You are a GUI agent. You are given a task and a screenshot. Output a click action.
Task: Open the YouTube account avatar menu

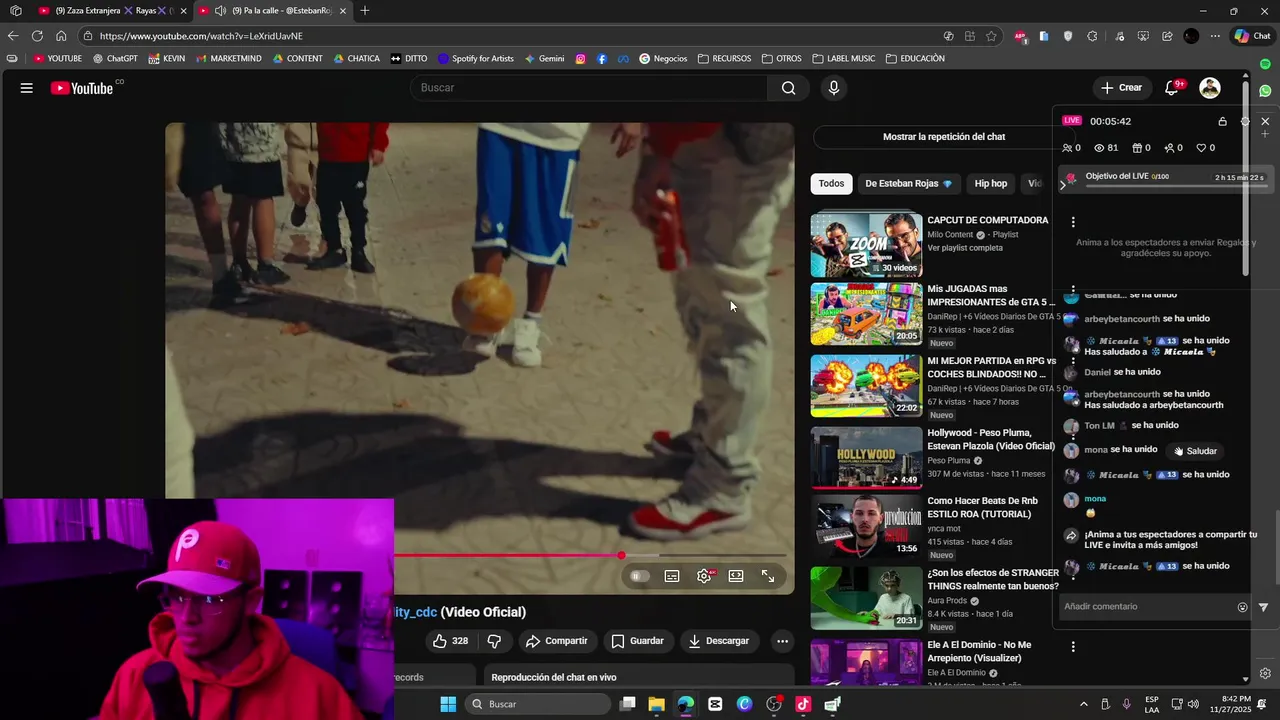(x=1210, y=88)
